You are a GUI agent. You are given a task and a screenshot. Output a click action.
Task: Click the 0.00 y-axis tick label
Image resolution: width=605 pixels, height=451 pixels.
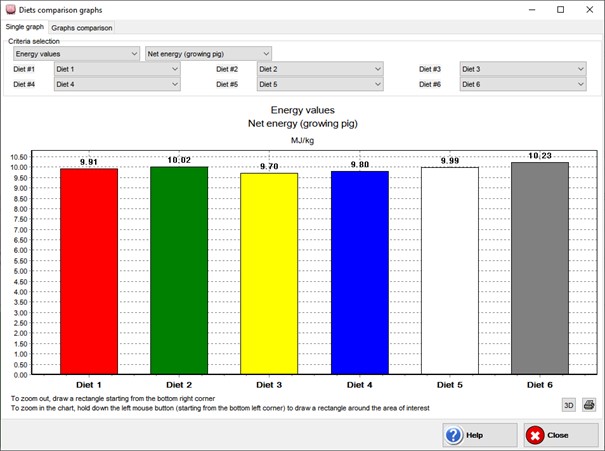pyautogui.click(x=20, y=375)
